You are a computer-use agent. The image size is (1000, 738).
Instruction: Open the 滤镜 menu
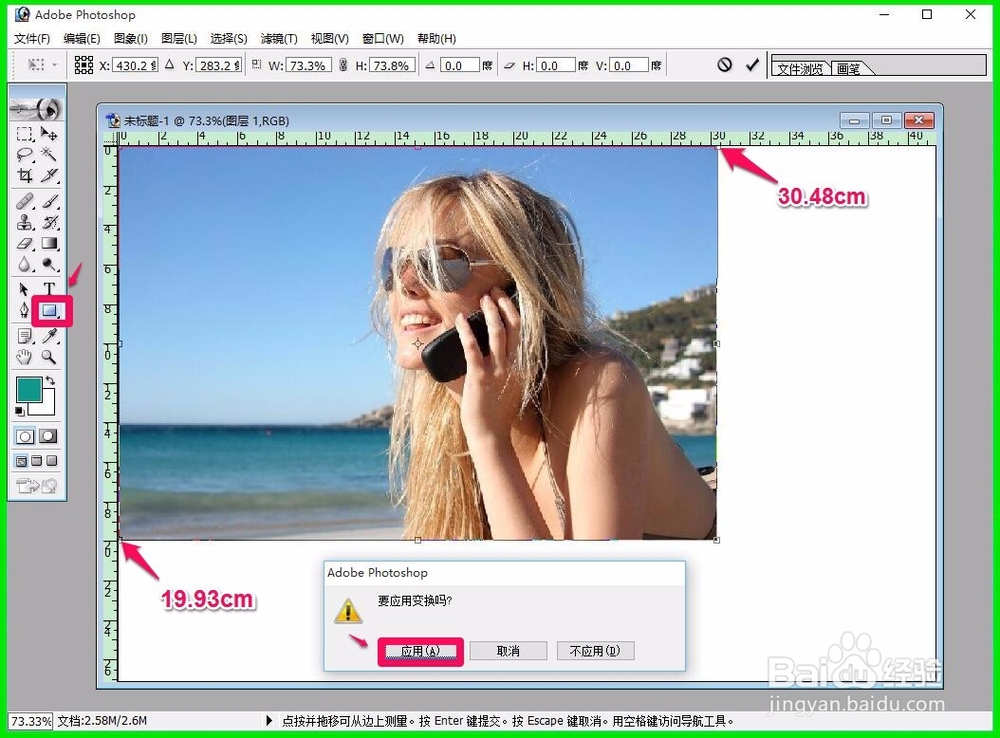(x=277, y=38)
